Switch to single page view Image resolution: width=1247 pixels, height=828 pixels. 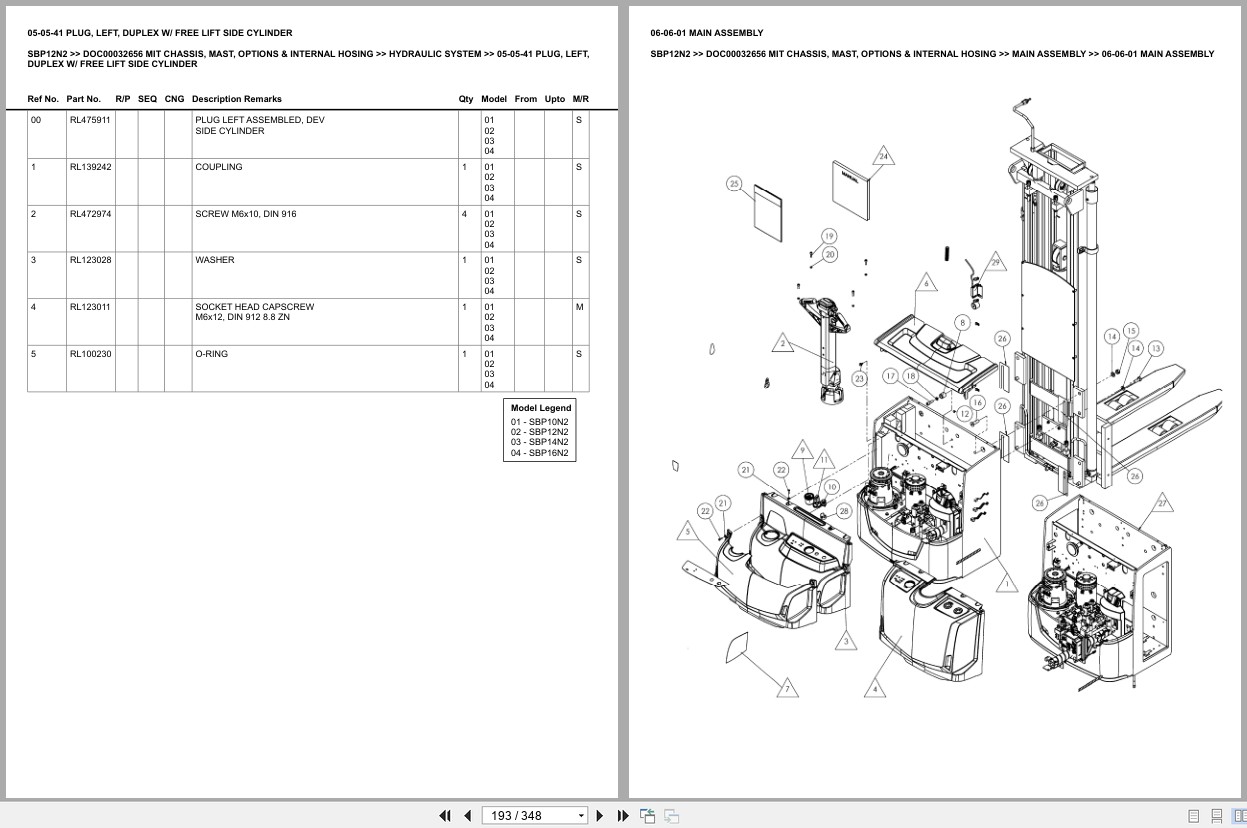pos(1194,816)
